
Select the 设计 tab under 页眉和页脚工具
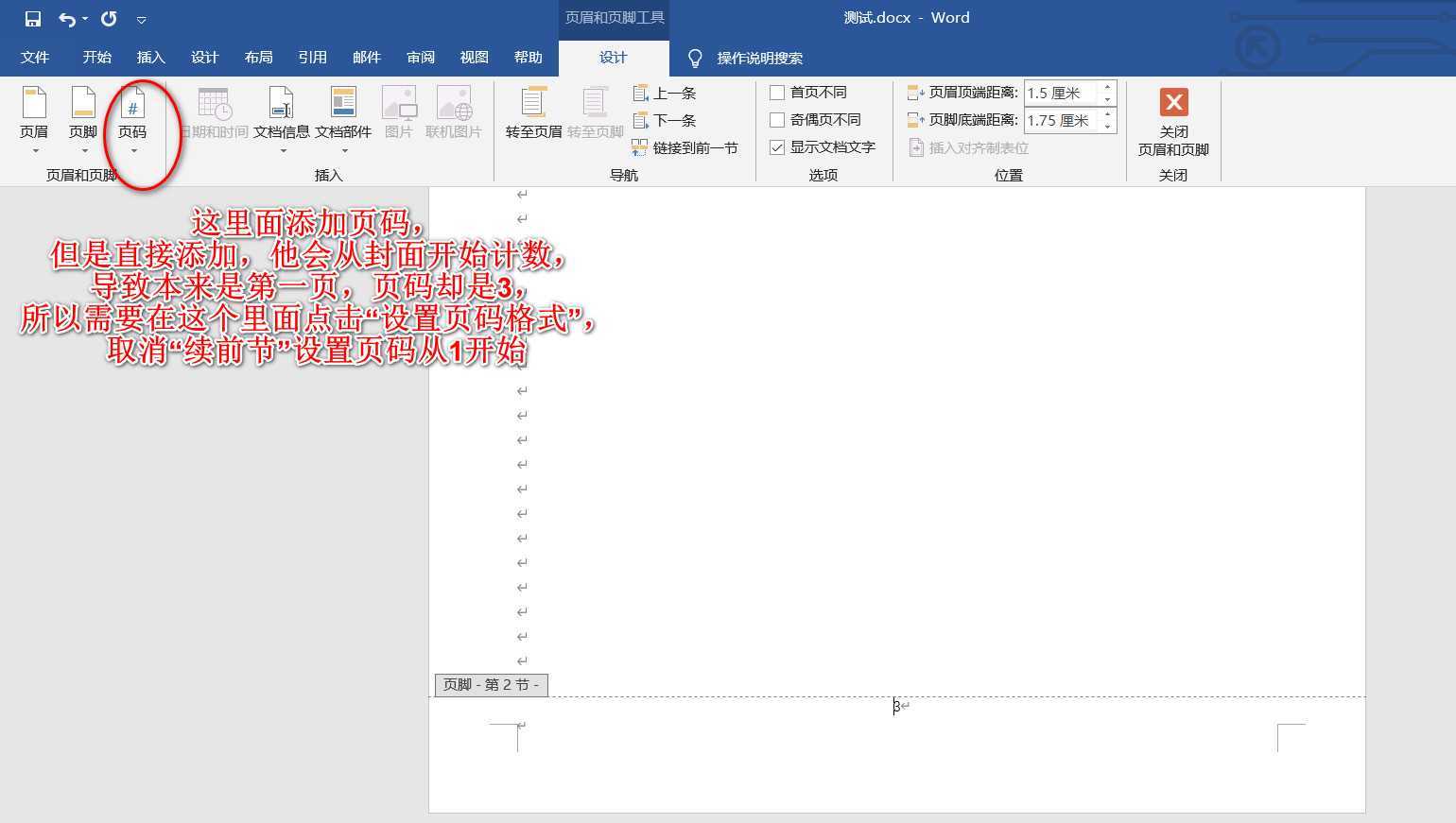614,58
